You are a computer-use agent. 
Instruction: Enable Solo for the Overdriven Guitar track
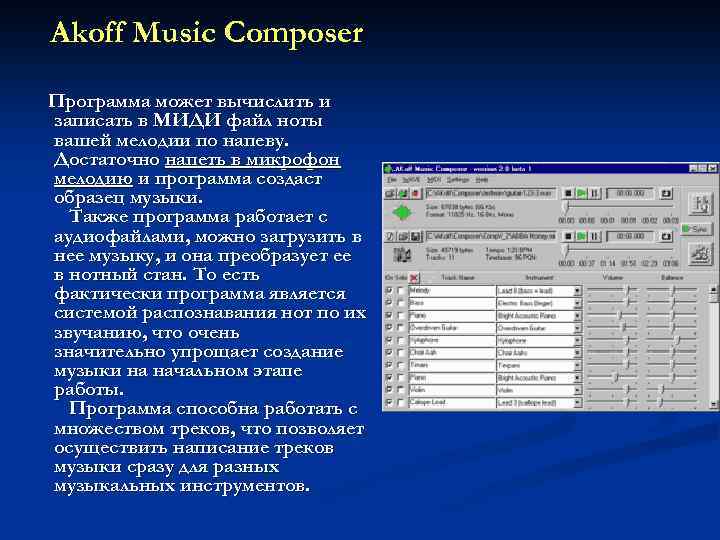click(401, 328)
